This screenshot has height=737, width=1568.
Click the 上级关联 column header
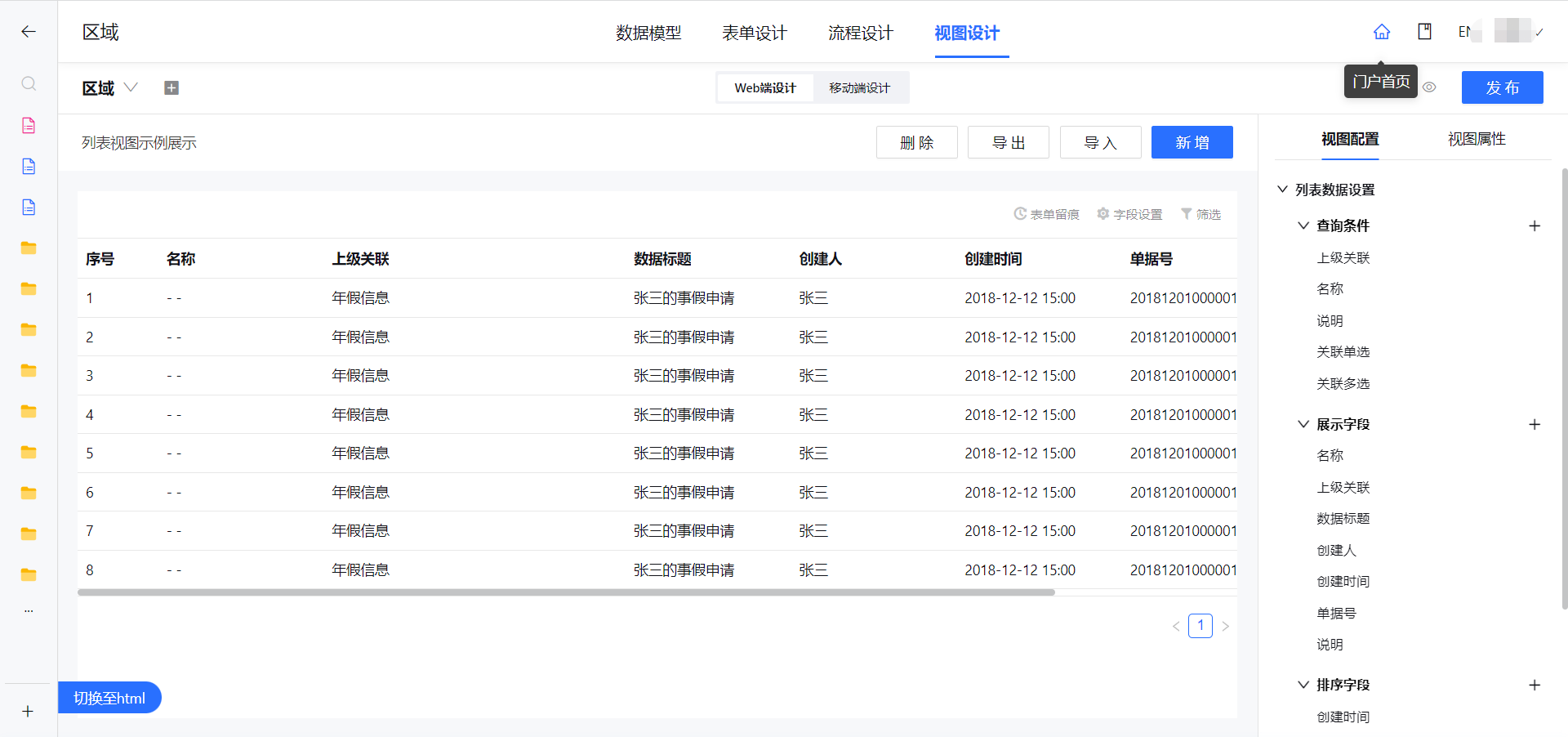[x=360, y=259]
